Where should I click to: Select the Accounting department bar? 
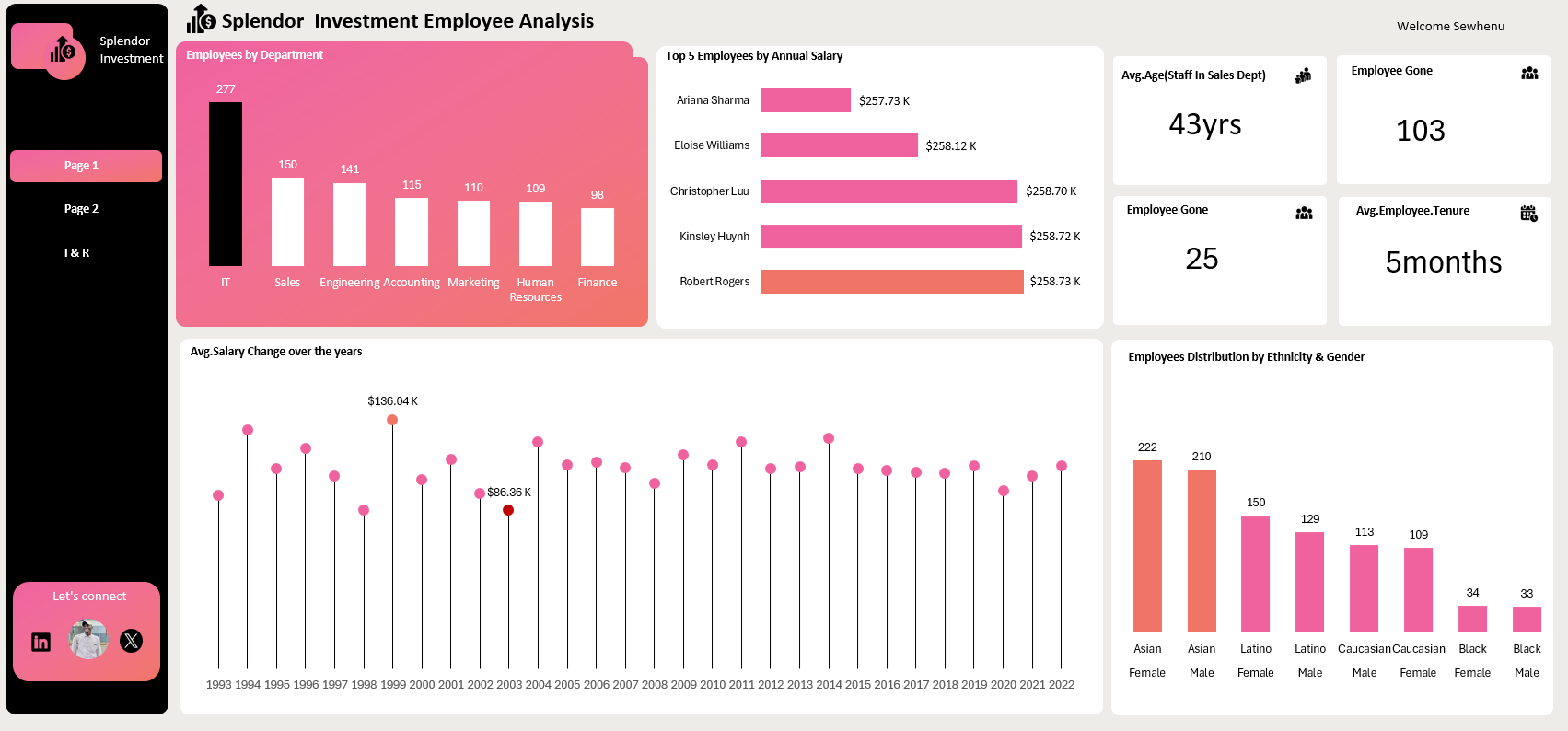click(x=412, y=232)
